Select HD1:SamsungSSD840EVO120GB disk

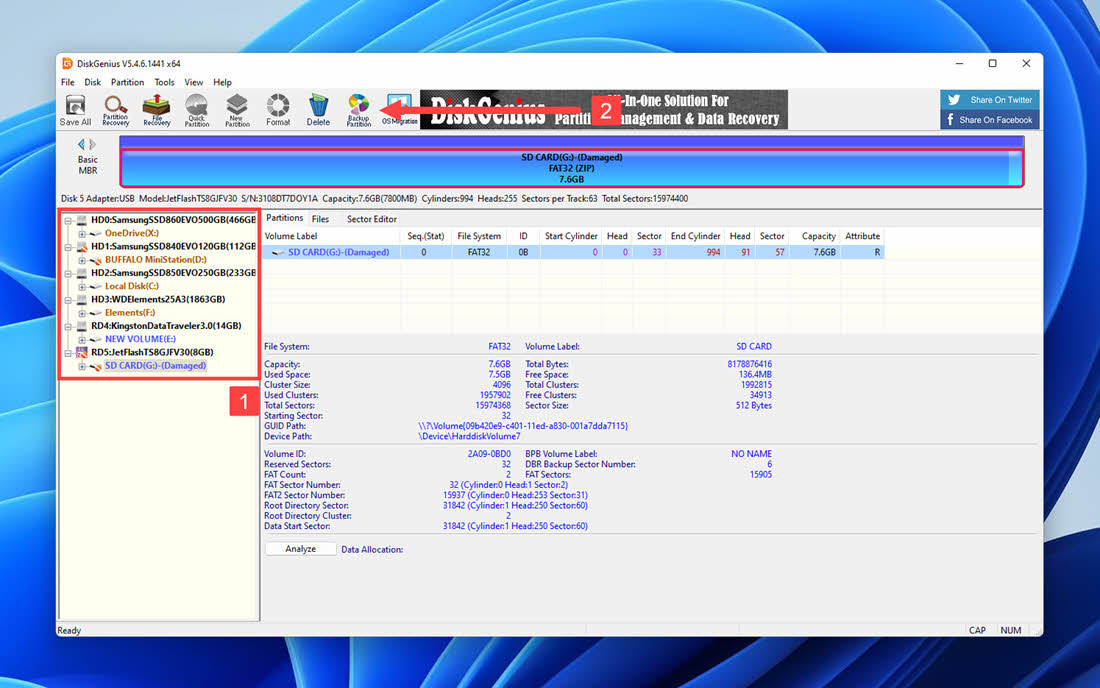coord(173,247)
